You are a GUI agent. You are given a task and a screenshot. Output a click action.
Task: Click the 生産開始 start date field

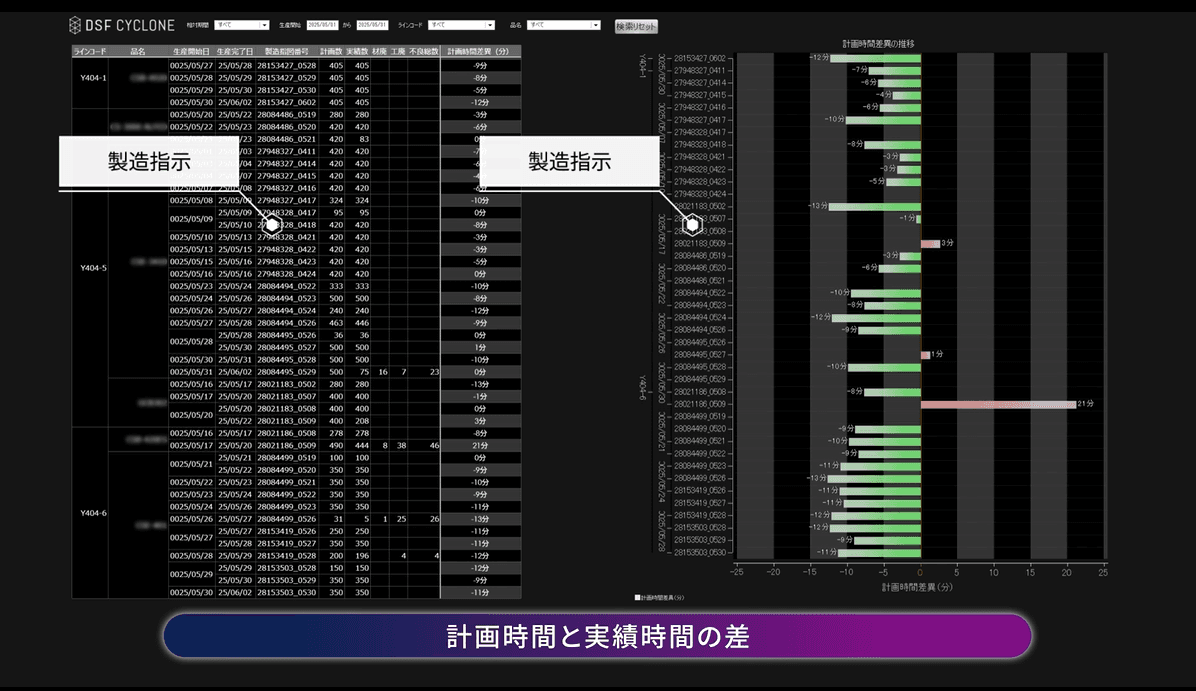(x=322, y=25)
